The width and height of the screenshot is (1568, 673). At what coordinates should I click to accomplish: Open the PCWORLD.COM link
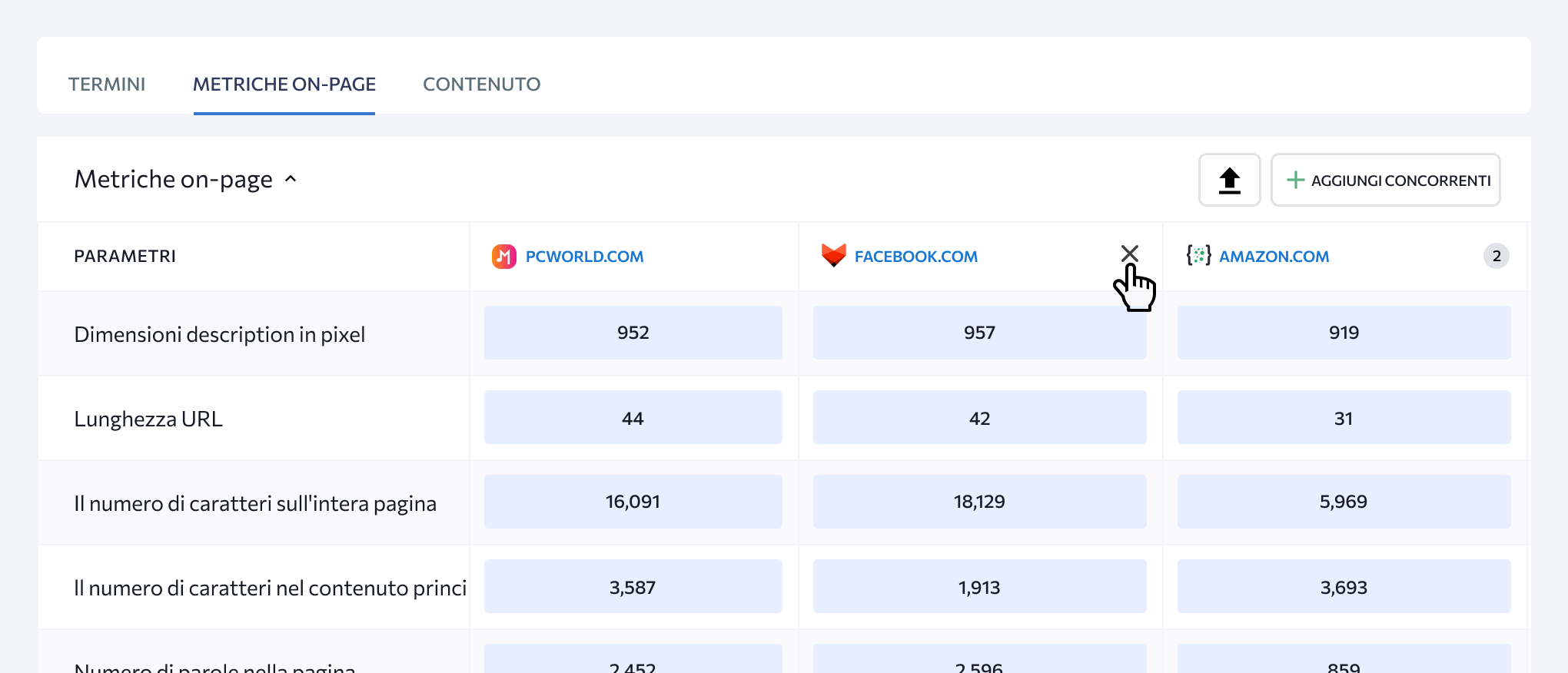pos(584,257)
